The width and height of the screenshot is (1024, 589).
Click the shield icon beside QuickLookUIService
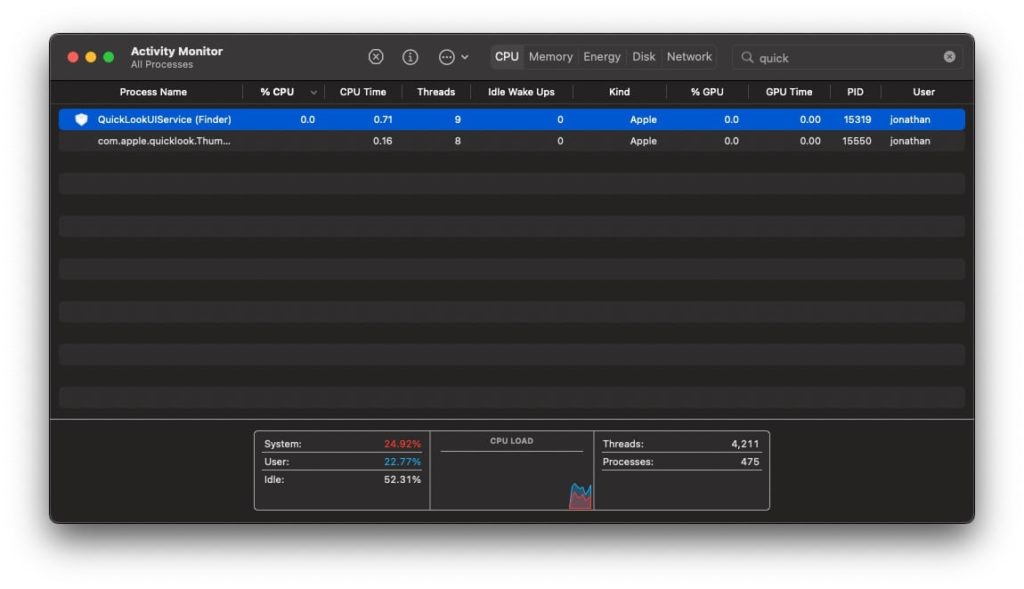(x=81, y=119)
